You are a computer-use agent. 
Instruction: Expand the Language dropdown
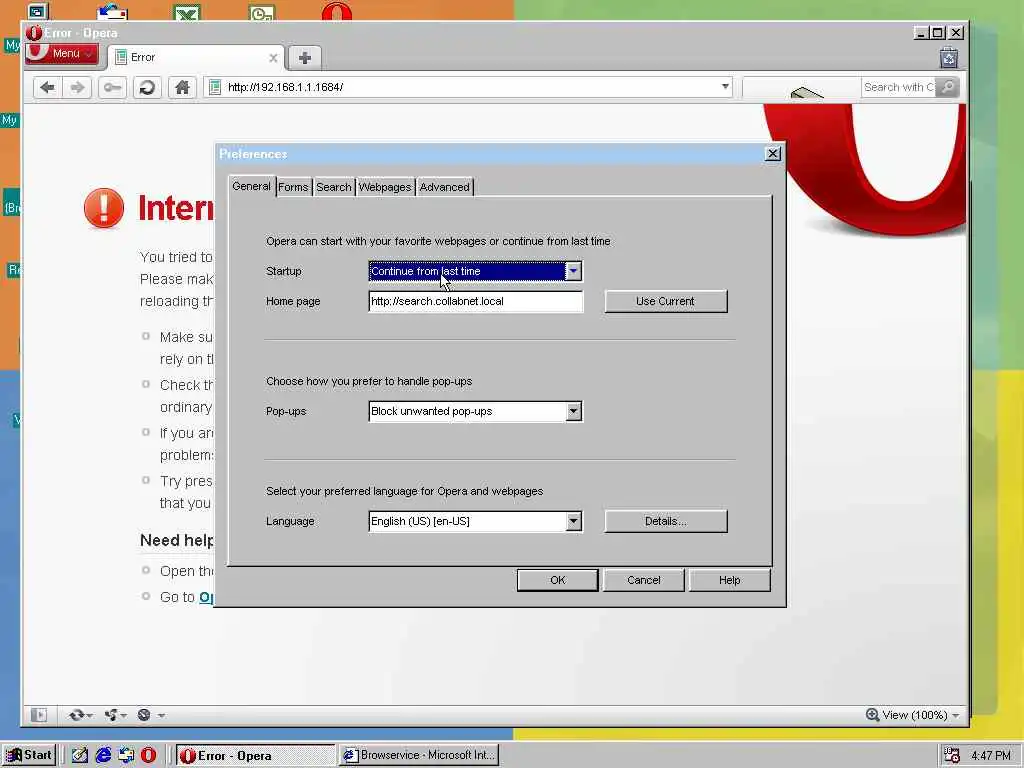[573, 521]
